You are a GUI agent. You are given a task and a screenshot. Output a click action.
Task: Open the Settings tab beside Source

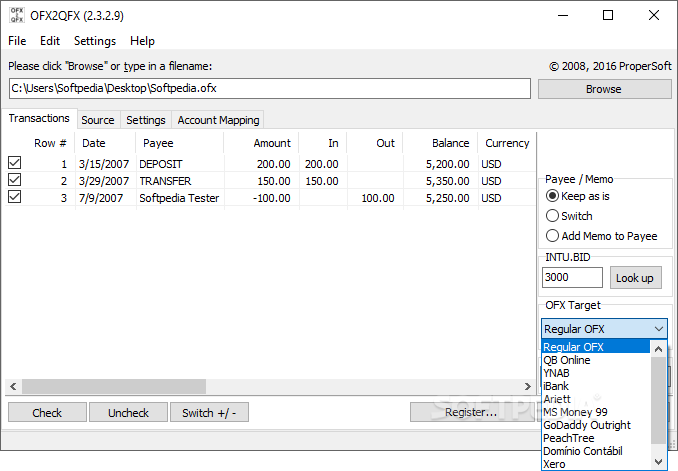146,120
